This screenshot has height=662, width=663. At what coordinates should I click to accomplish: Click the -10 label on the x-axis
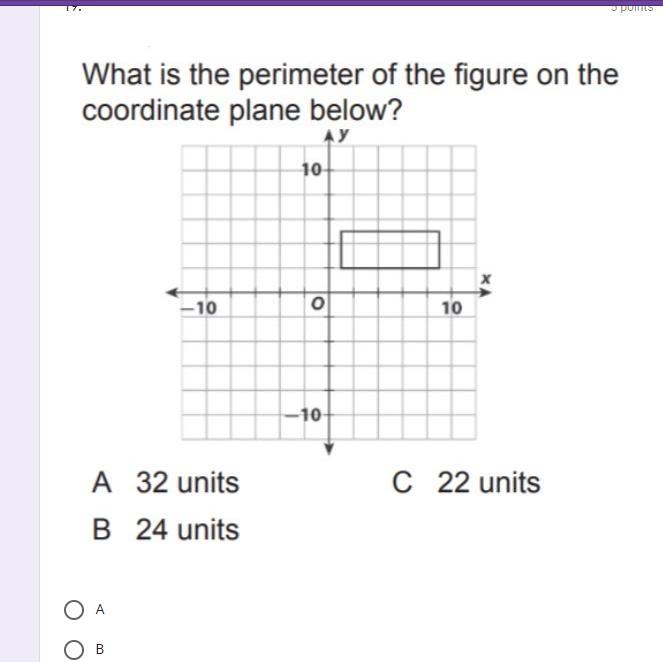tap(198, 307)
